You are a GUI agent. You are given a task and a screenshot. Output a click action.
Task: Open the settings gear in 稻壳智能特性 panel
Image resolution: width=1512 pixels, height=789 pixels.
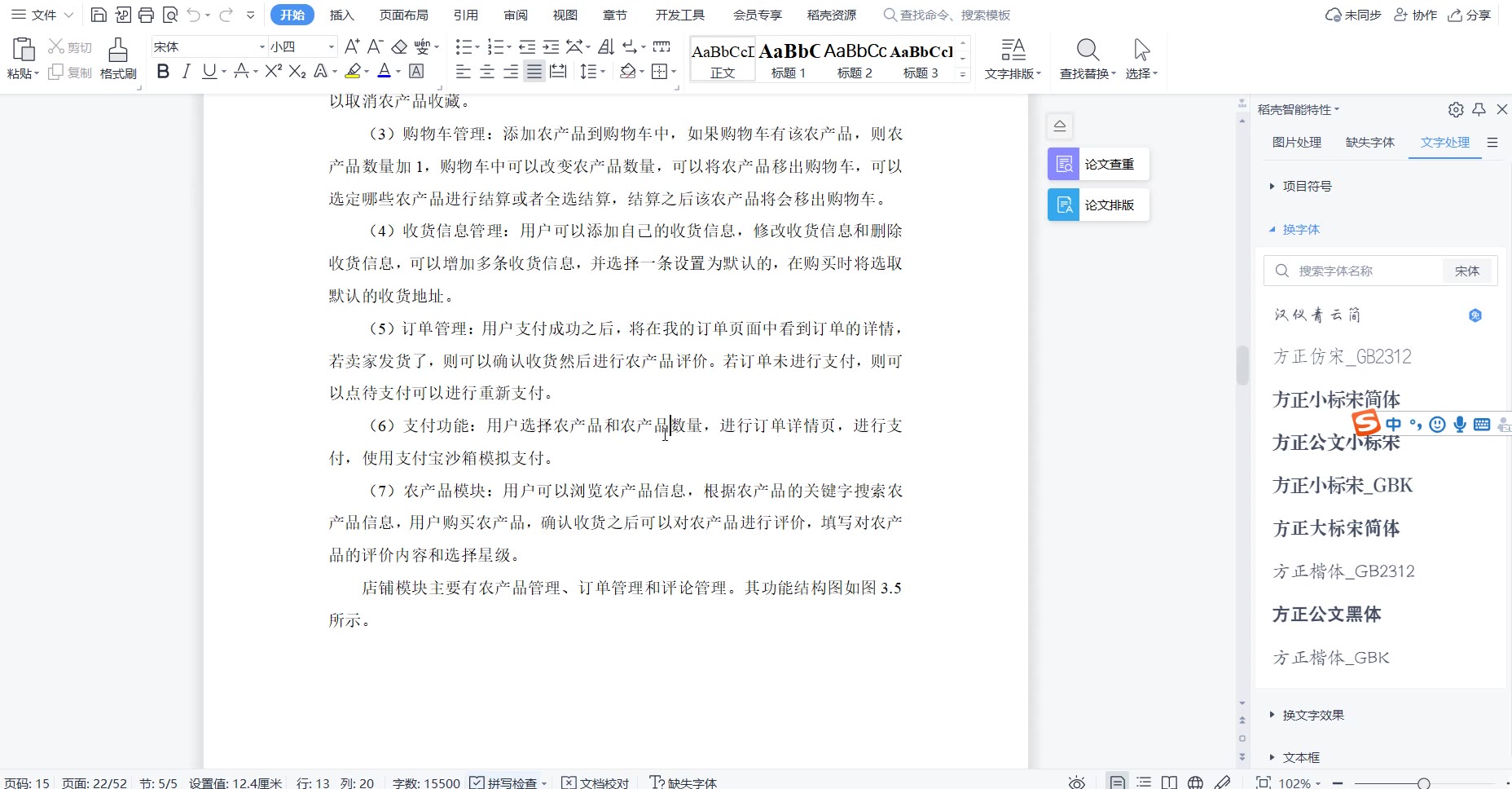coord(1456,109)
